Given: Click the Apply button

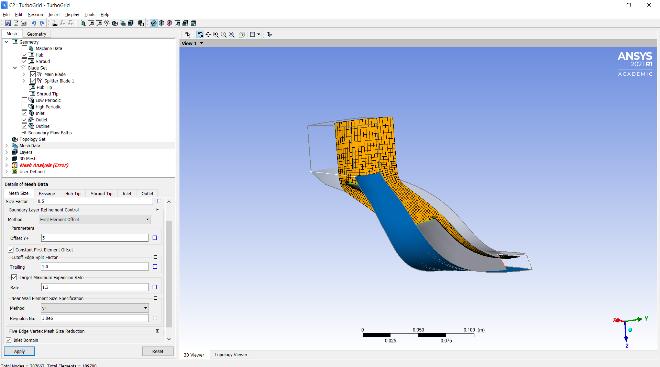Looking at the screenshot, I should (19, 351).
